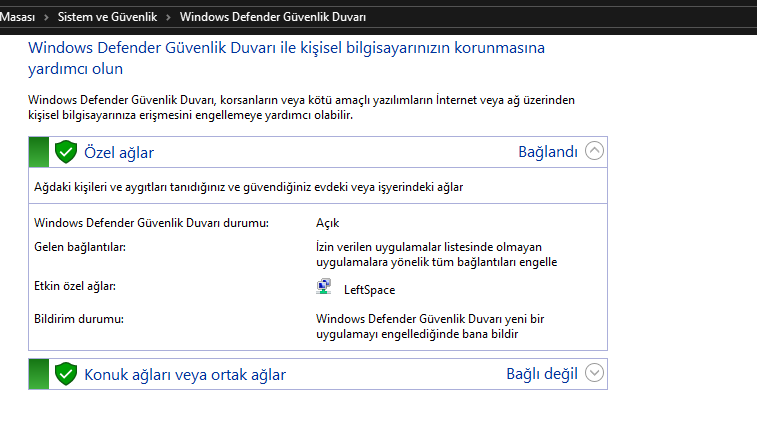This screenshot has height=447, width=757.
Task: Click the Masası breadcrumb item
Action: tap(17, 17)
